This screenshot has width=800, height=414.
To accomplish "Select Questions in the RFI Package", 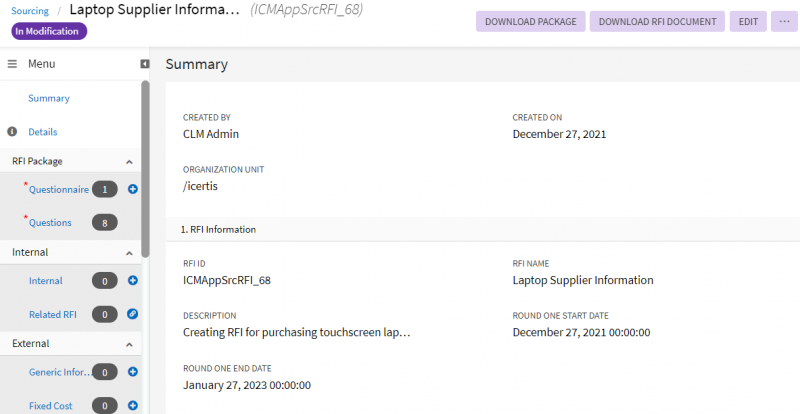I will (50, 222).
